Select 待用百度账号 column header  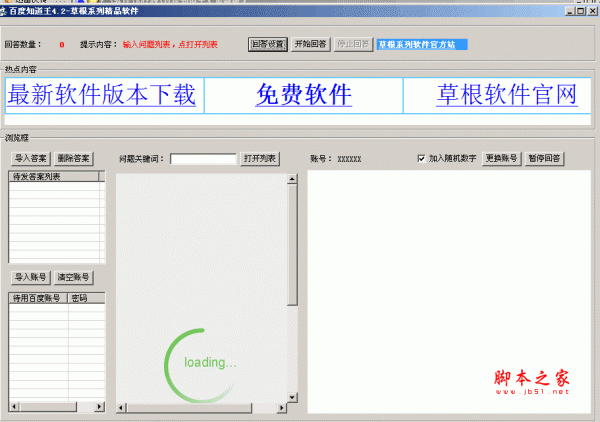[x=38, y=298]
